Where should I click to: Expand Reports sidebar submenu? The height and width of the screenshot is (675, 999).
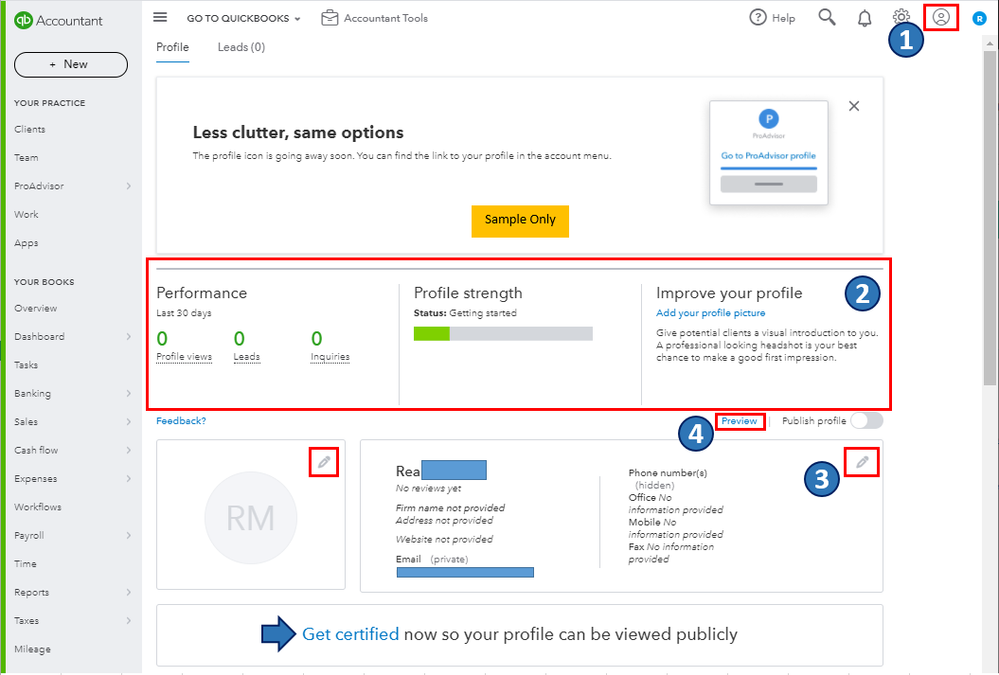[x=129, y=592]
